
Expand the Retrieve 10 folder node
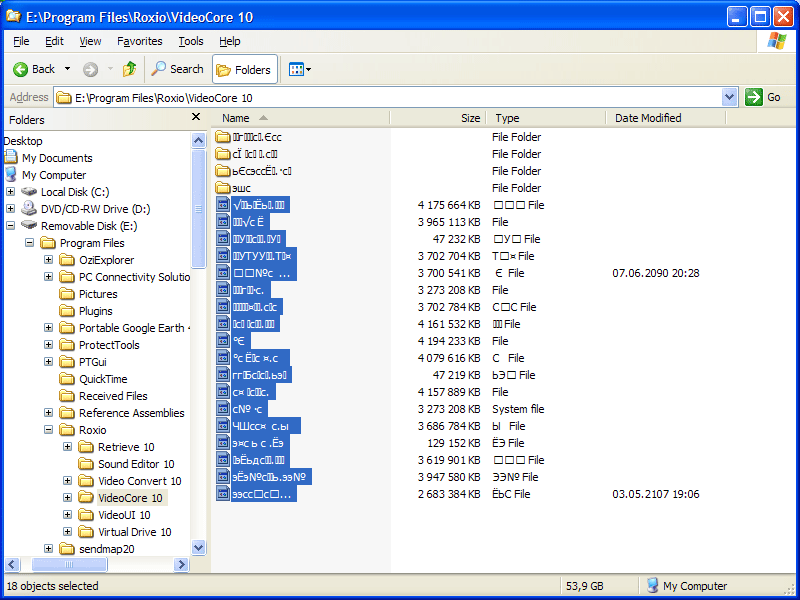pos(67,447)
